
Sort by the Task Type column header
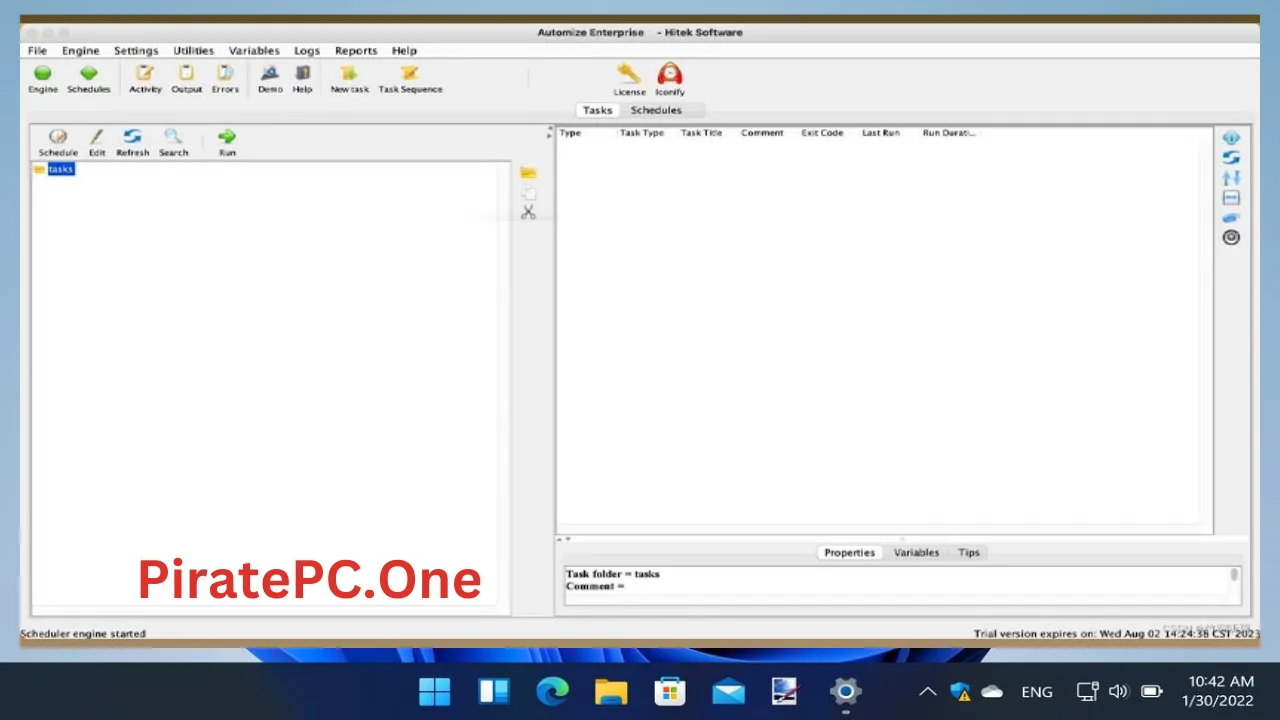[642, 133]
